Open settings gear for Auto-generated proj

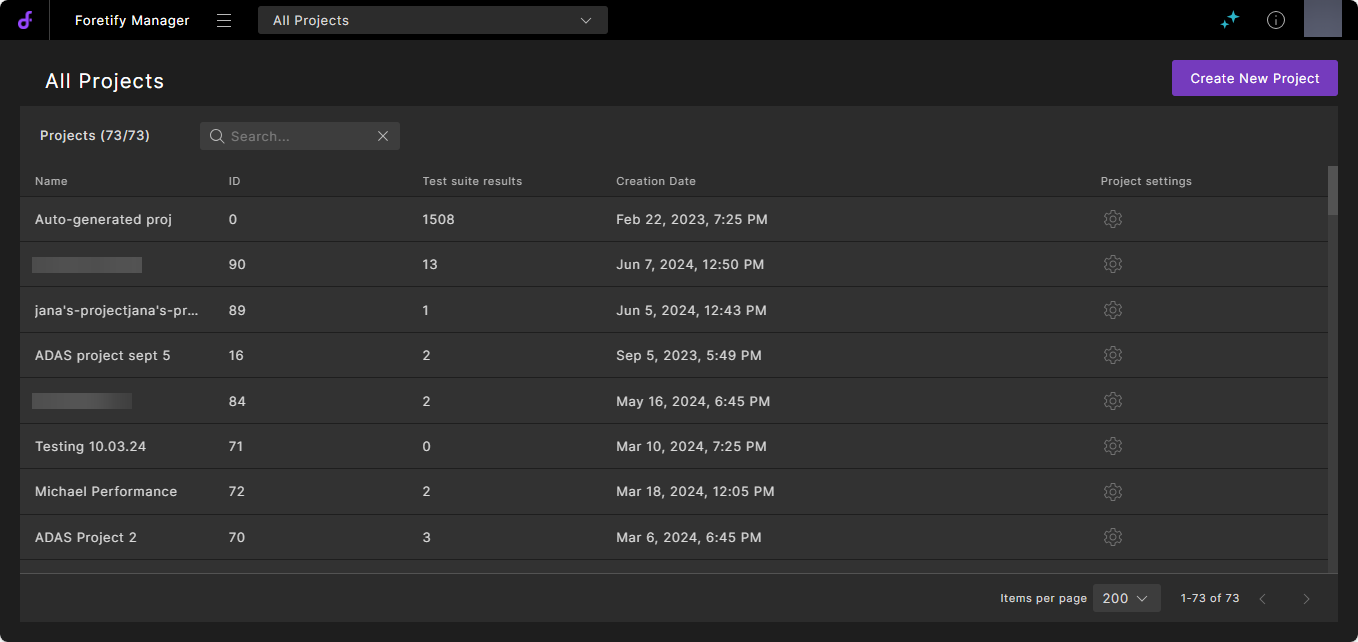pyautogui.click(x=1112, y=219)
